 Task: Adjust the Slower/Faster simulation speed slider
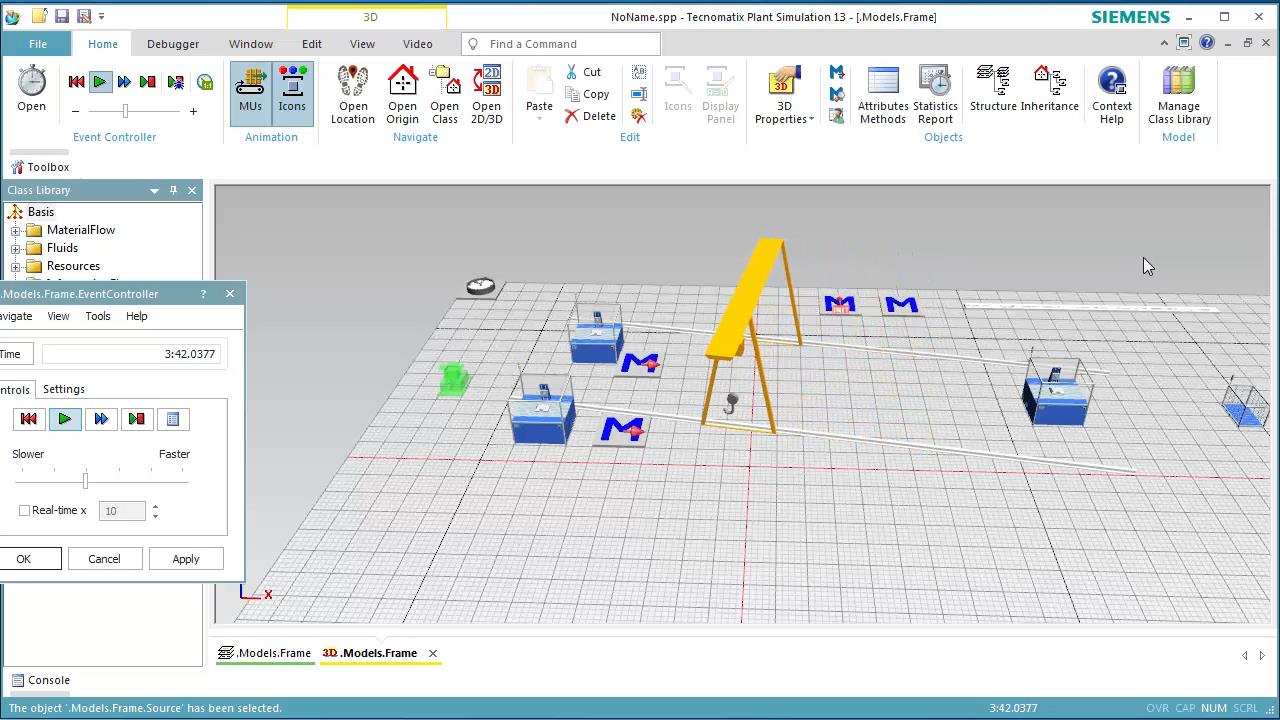pos(85,481)
